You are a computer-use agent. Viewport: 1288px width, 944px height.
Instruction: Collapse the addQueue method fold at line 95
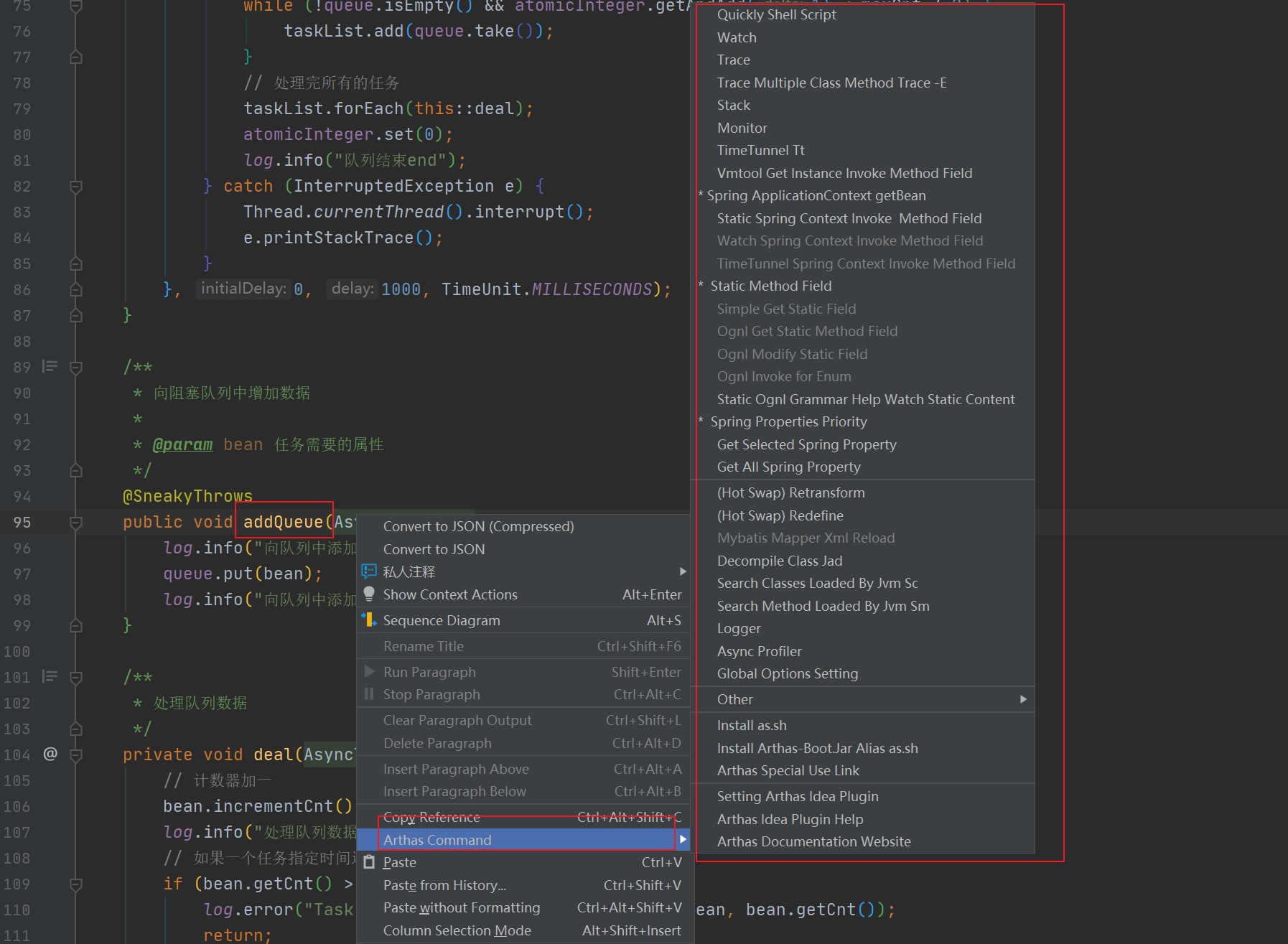(75, 523)
